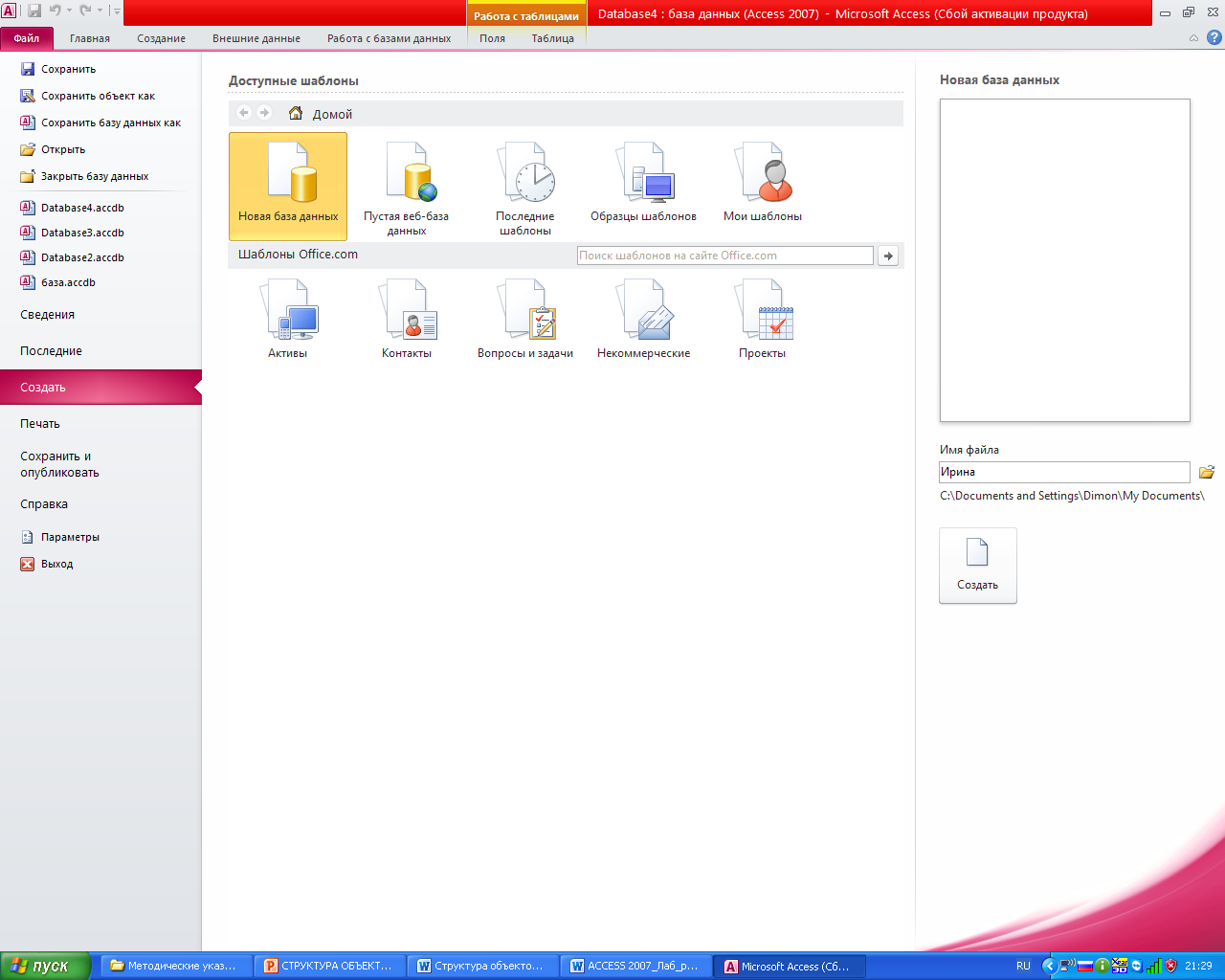Image resolution: width=1225 pixels, height=980 pixels.
Task: Select the Некоммерческие template
Action: click(644, 319)
